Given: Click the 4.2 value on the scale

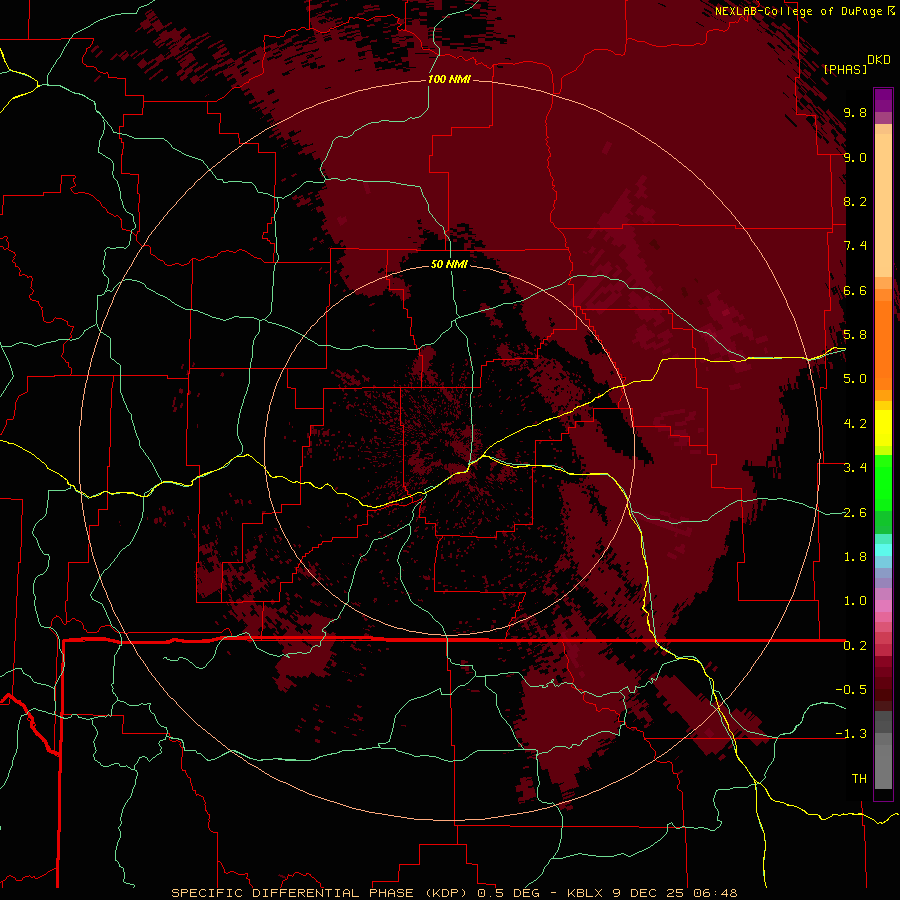Looking at the screenshot, I should click(x=855, y=424).
